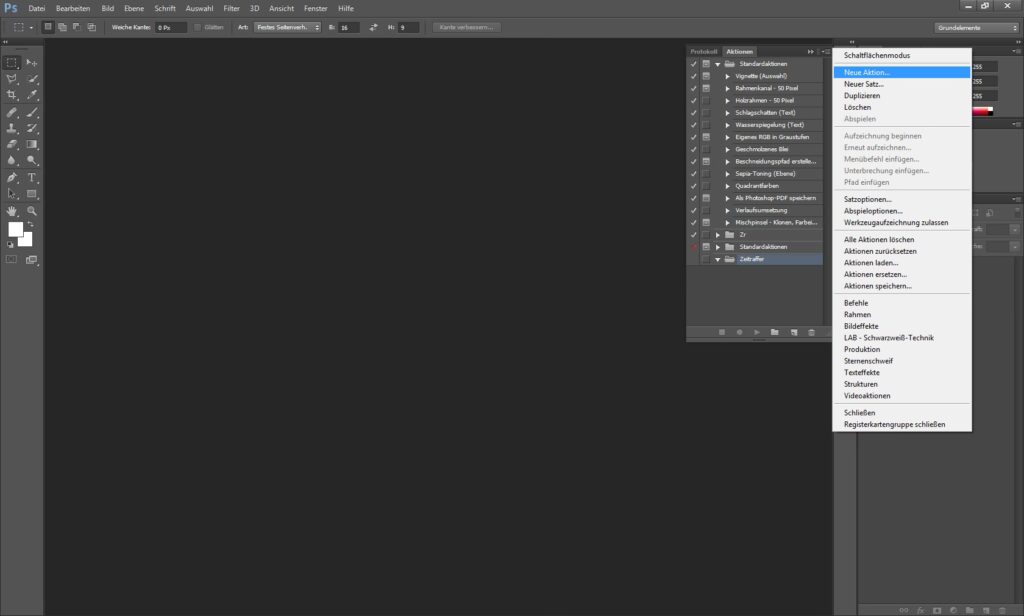Click the Weiche Kante input field
The image size is (1024, 616).
click(171, 27)
